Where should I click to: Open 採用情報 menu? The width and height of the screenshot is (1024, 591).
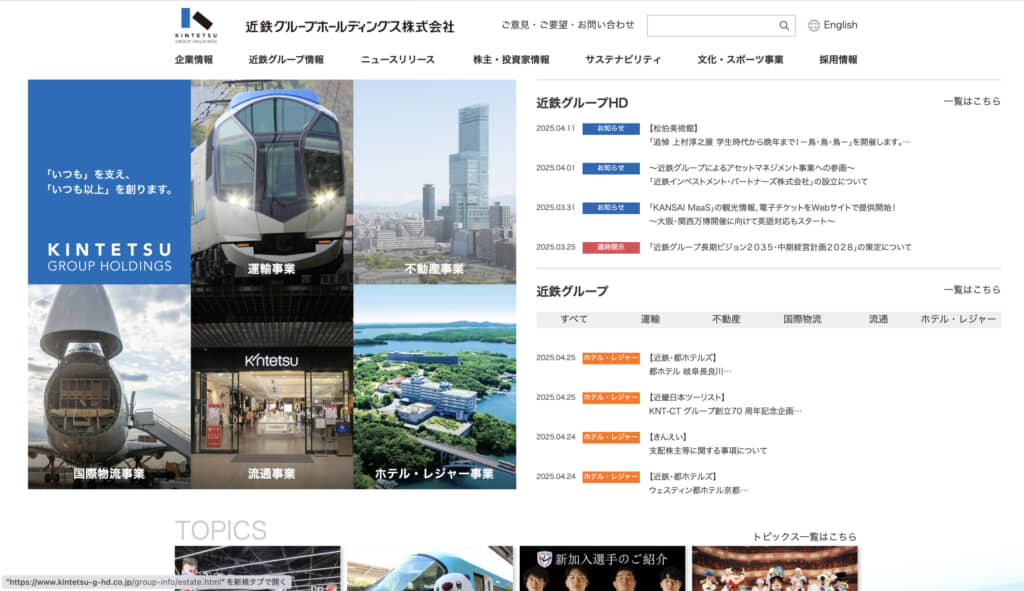pyautogui.click(x=838, y=59)
